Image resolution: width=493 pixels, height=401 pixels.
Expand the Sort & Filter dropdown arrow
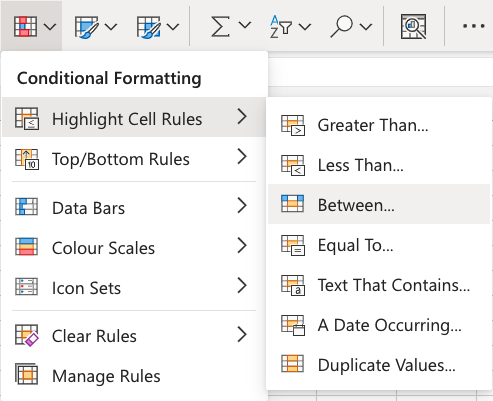305,26
